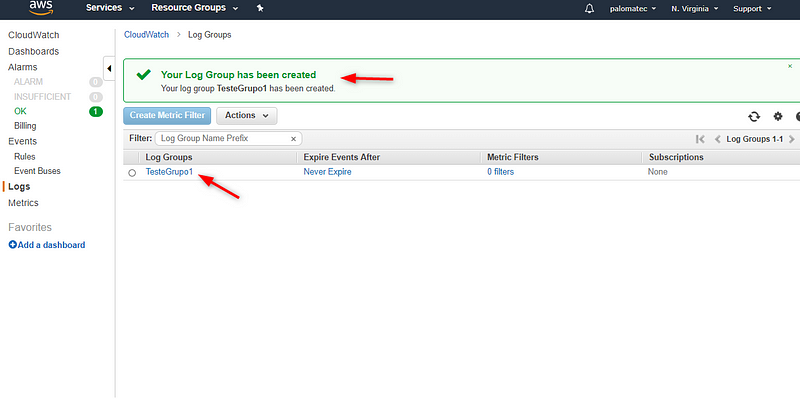800x399 pixels.
Task: Click the Metric Filters column header
Action: [513, 157]
